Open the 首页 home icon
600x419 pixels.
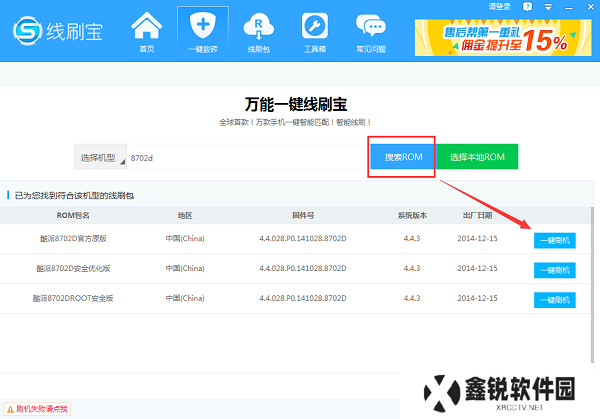pyautogui.click(x=147, y=32)
